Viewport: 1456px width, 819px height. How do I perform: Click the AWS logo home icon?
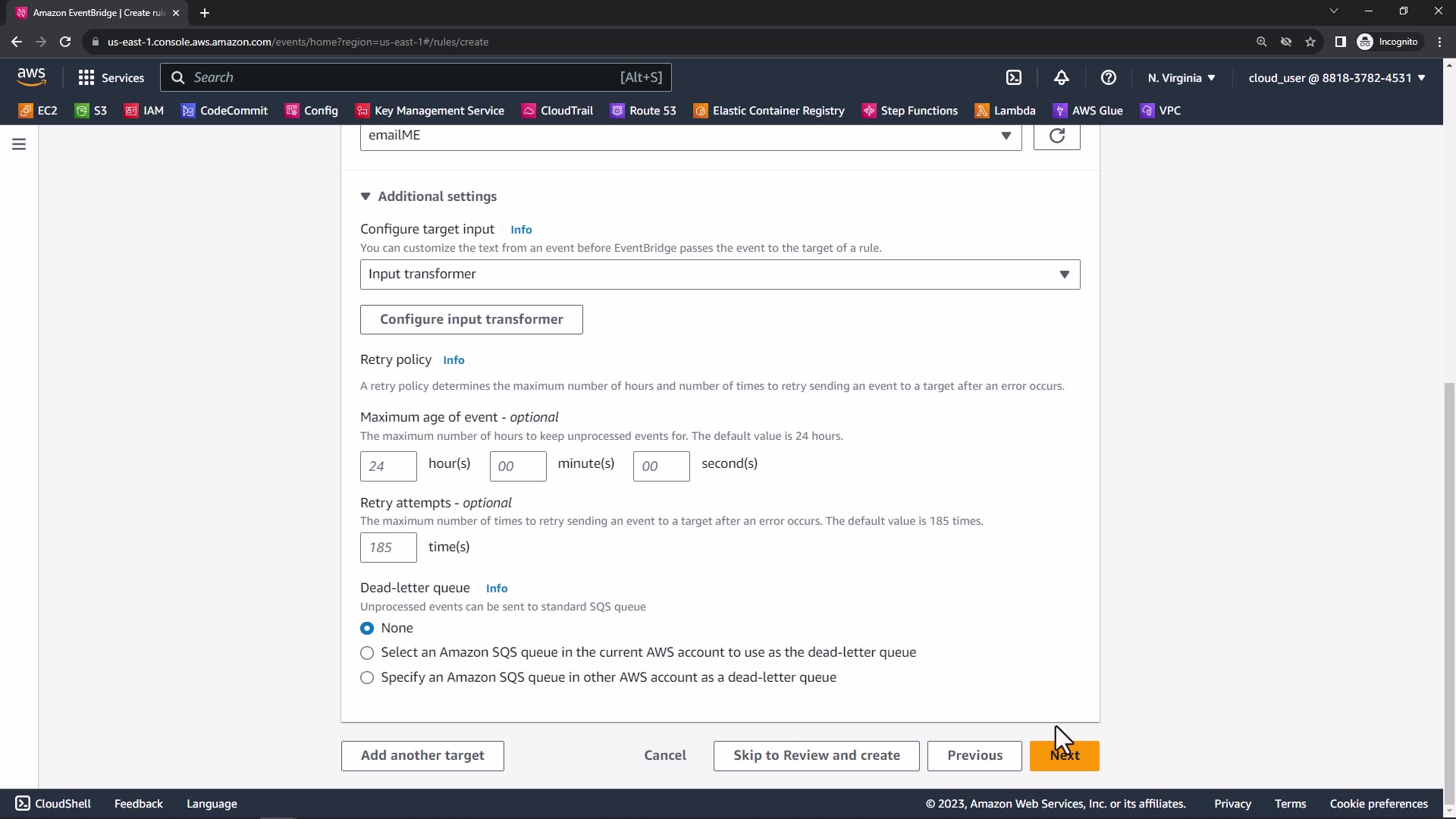[x=31, y=77]
